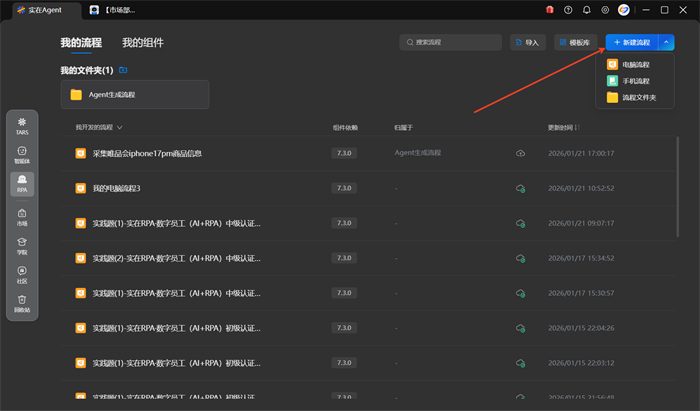
Task: Click the 搜索流程 search field
Action: 450,43
